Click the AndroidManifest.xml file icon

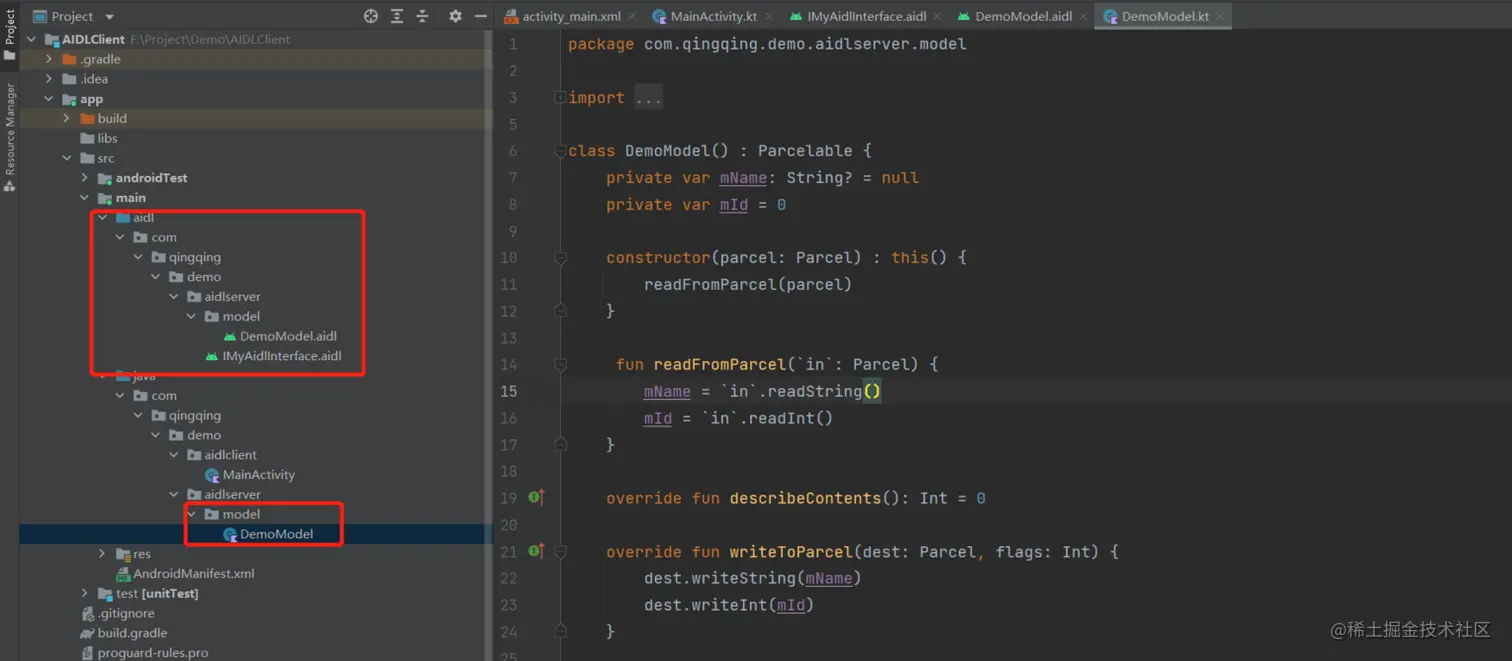click(x=124, y=574)
